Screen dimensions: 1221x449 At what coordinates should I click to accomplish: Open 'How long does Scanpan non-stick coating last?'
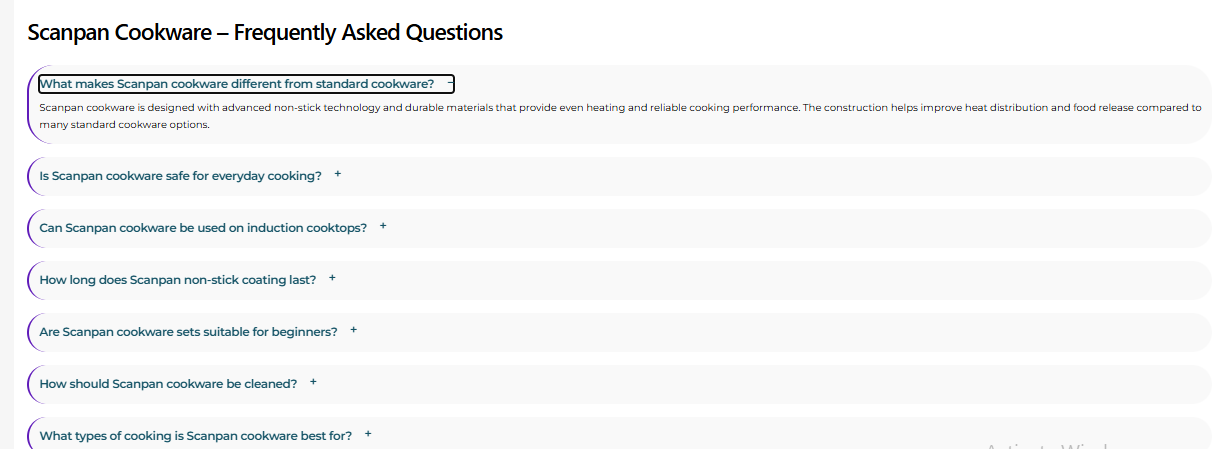[x=177, y=280]
